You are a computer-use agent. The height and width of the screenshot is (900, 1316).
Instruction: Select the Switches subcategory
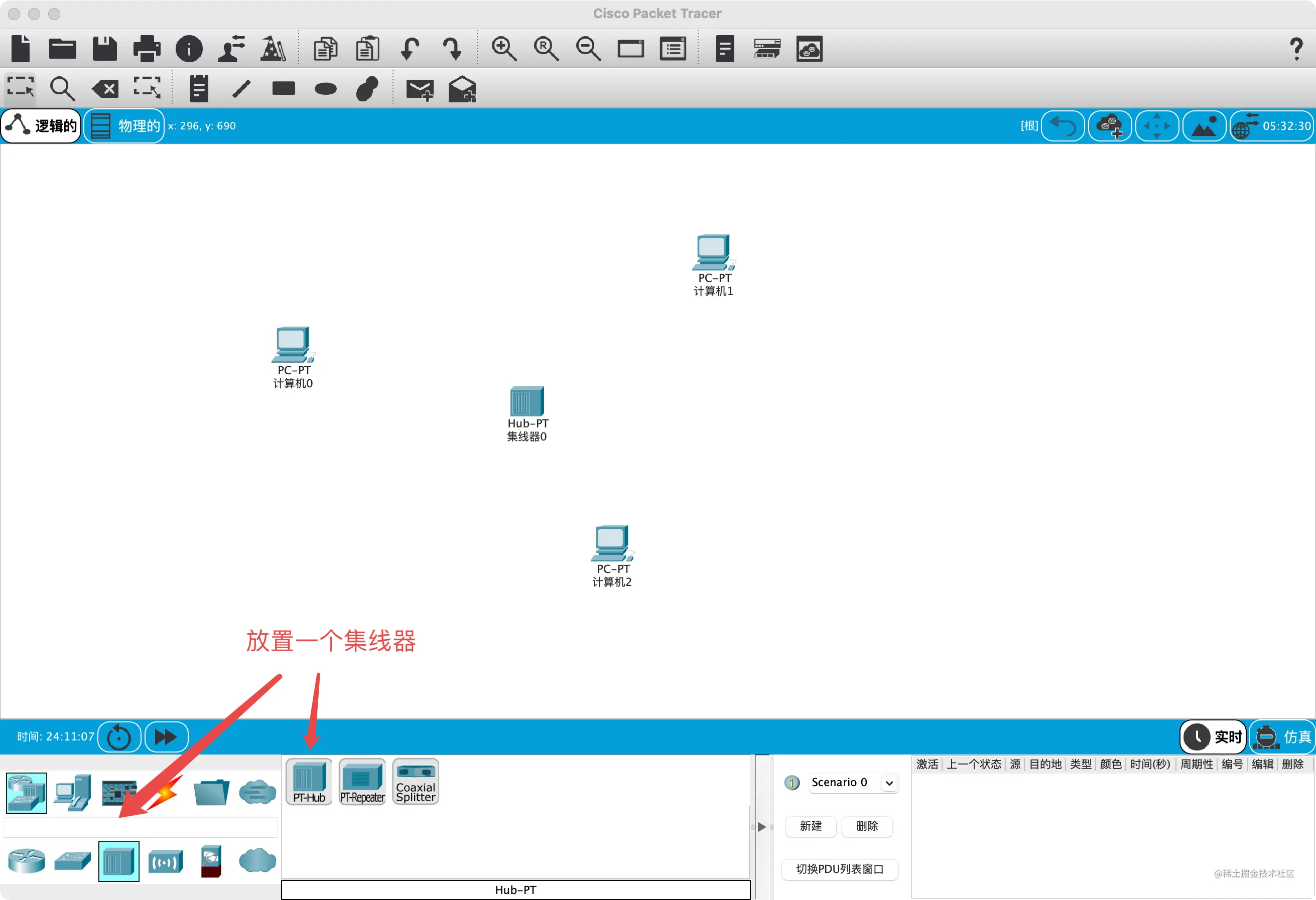point(72,861)
